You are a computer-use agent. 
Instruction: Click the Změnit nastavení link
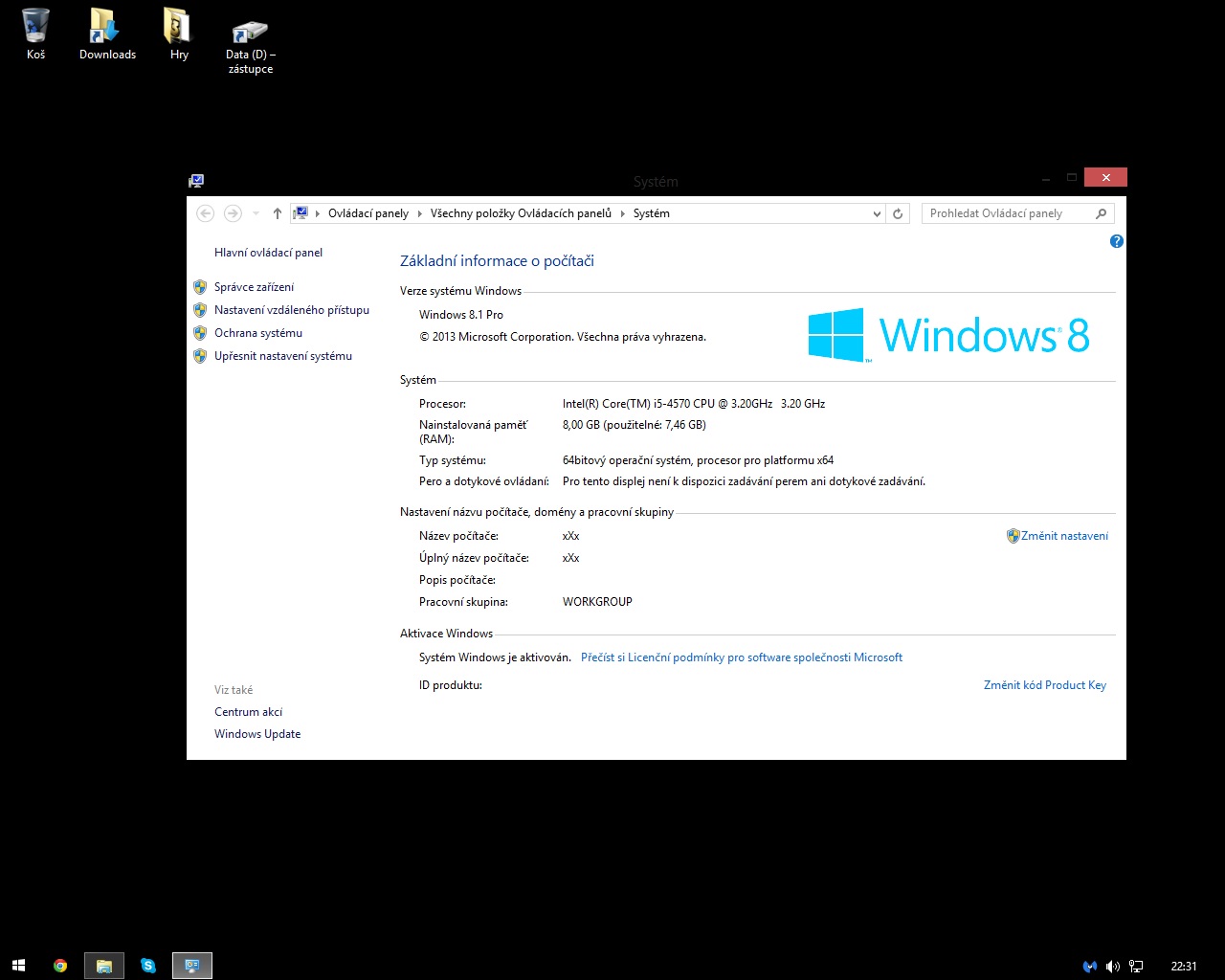[1064, 536]
